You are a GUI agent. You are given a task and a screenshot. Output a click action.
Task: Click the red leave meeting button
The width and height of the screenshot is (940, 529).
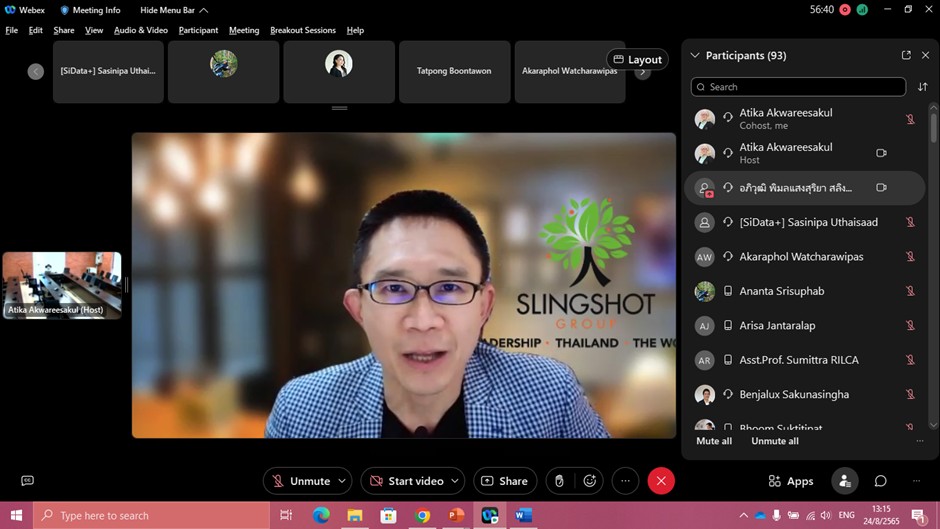pyautogui.click(x=661, y=481)
